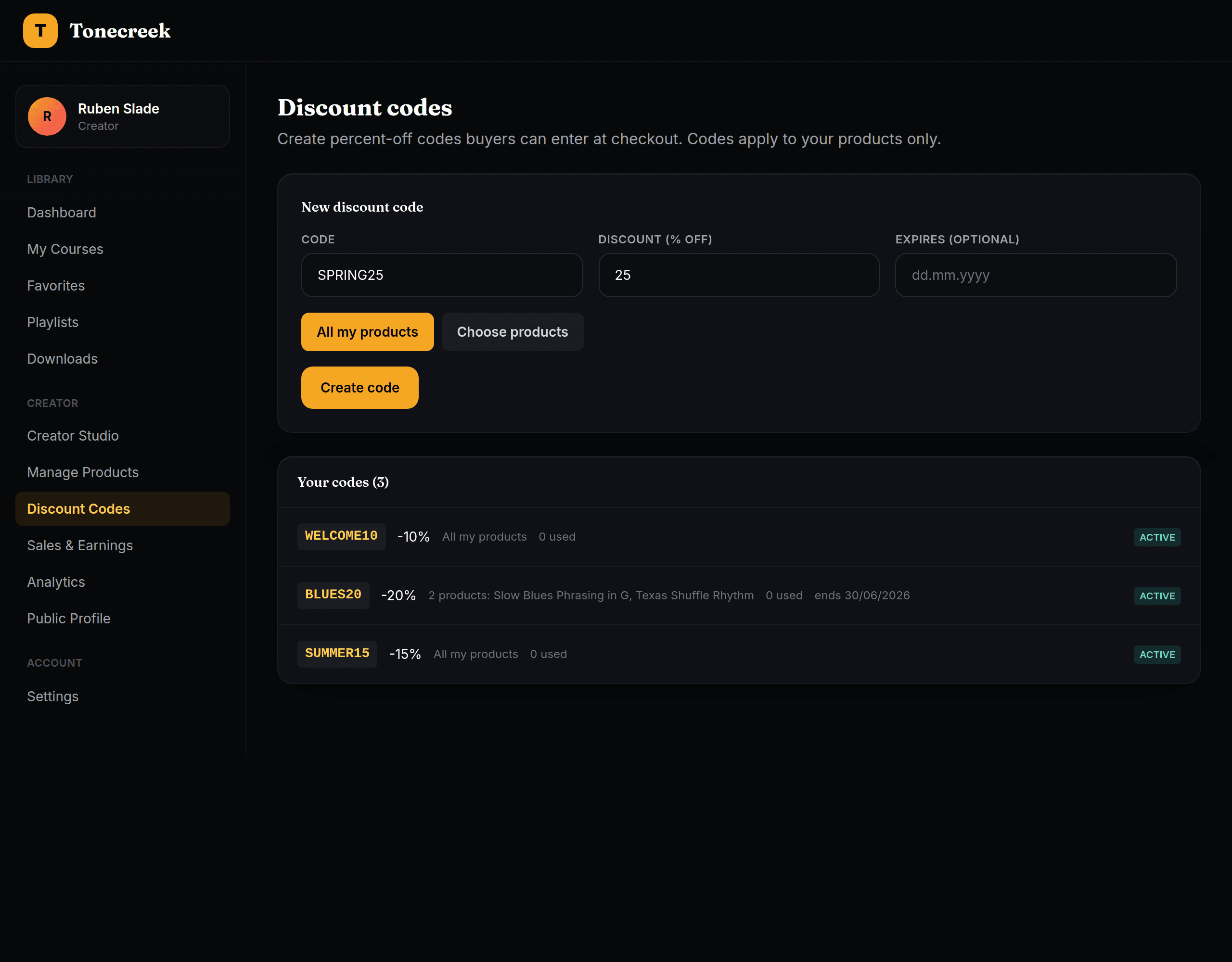Viewport: 1232px width, 962px height.
Task: Open the Tonecreek brand name link
Action: 119,30
